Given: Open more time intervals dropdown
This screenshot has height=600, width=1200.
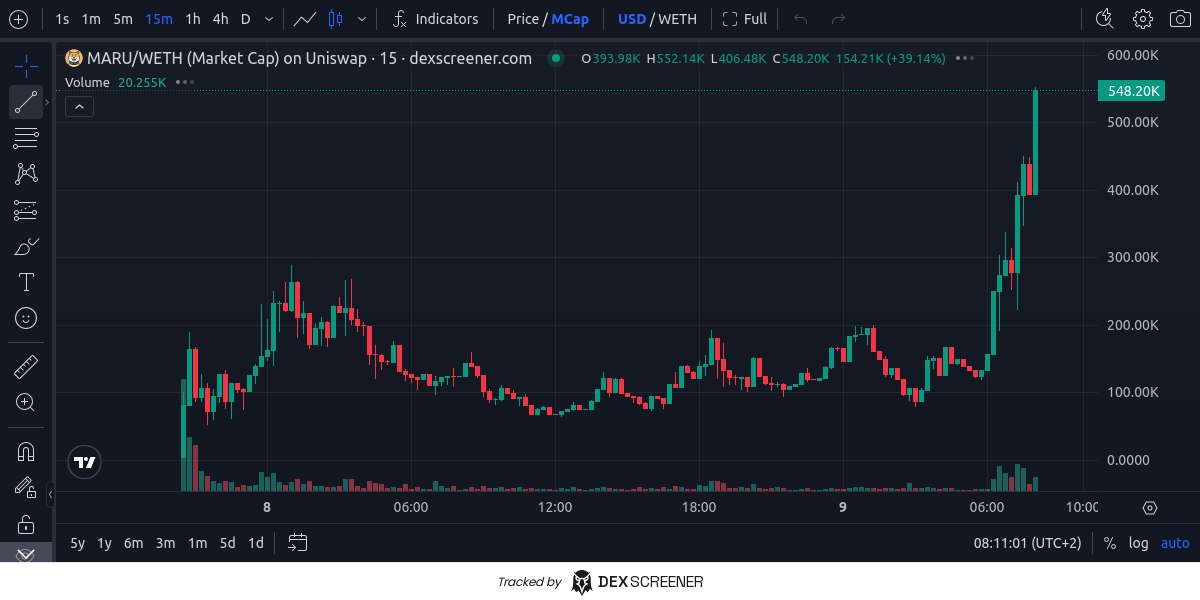Looking at the screenshot, I should point(269,18).
